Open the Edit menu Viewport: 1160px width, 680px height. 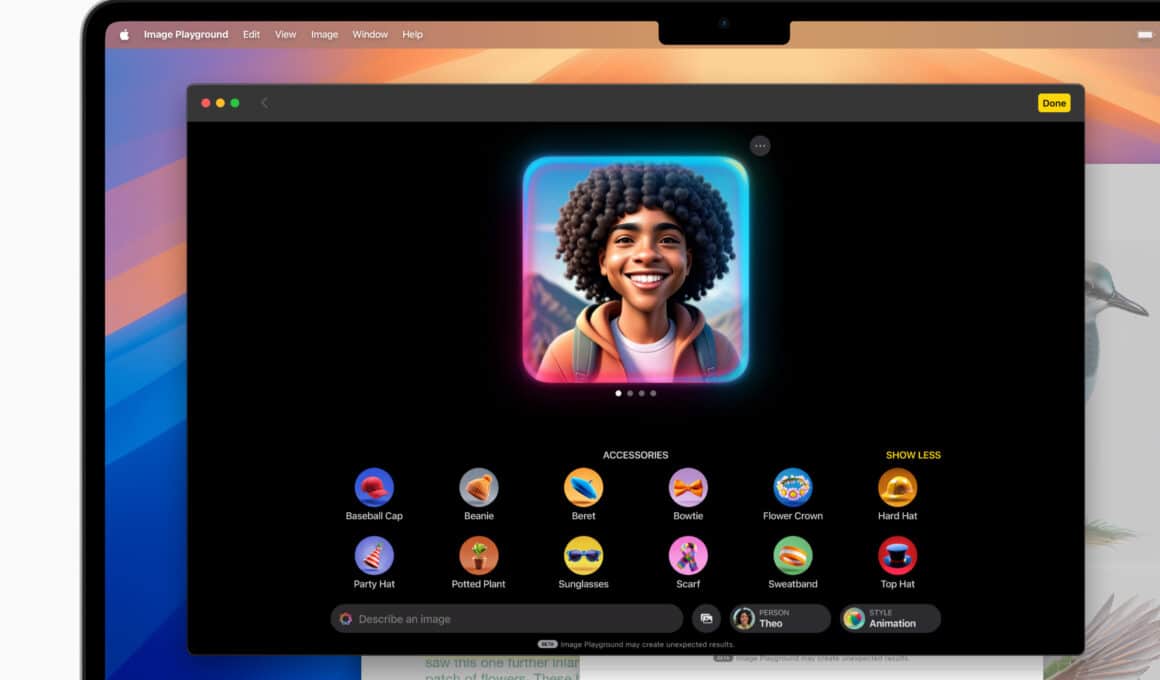(252, 35)
